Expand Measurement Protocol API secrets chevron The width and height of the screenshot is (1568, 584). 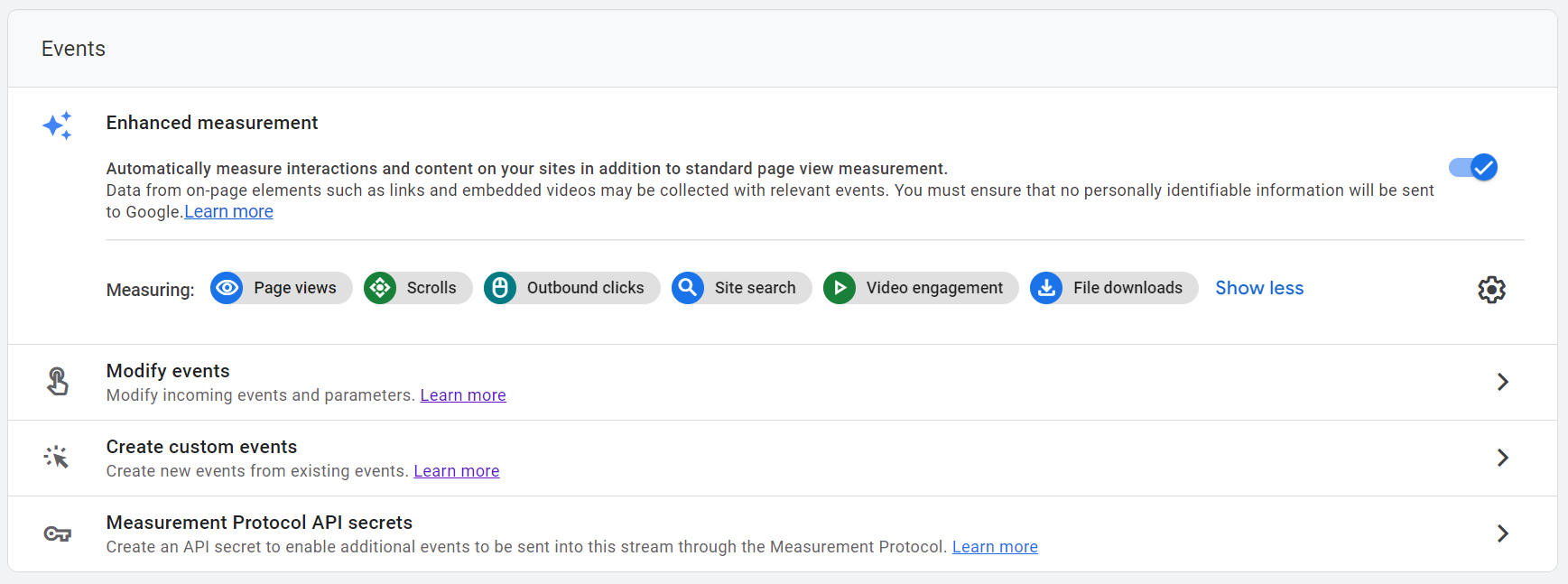click(x=1502, y=533)
